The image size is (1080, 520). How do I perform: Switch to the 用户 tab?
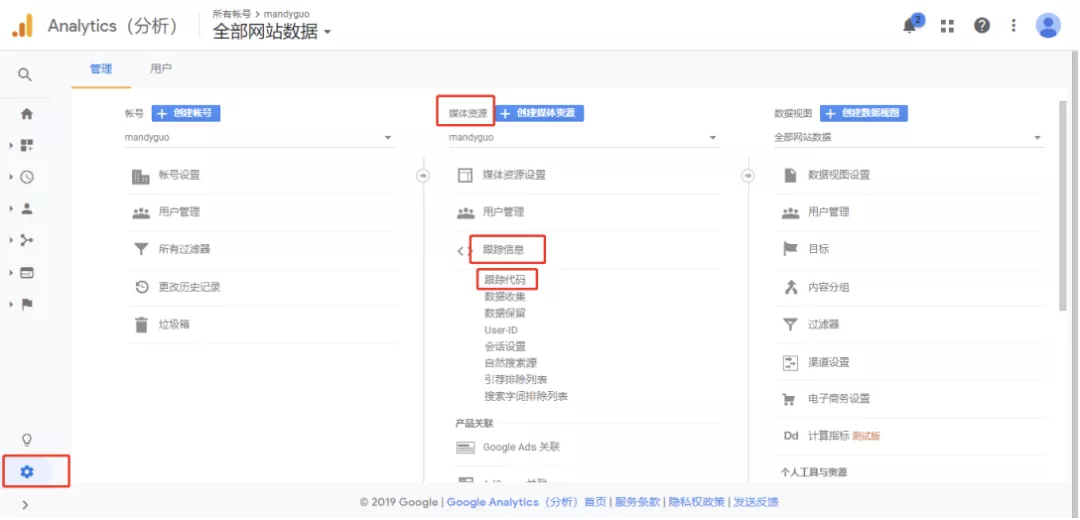point(161,69)
